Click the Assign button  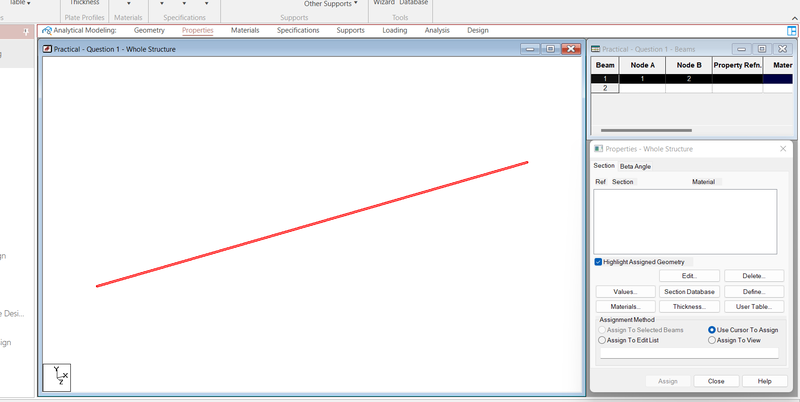668,381
